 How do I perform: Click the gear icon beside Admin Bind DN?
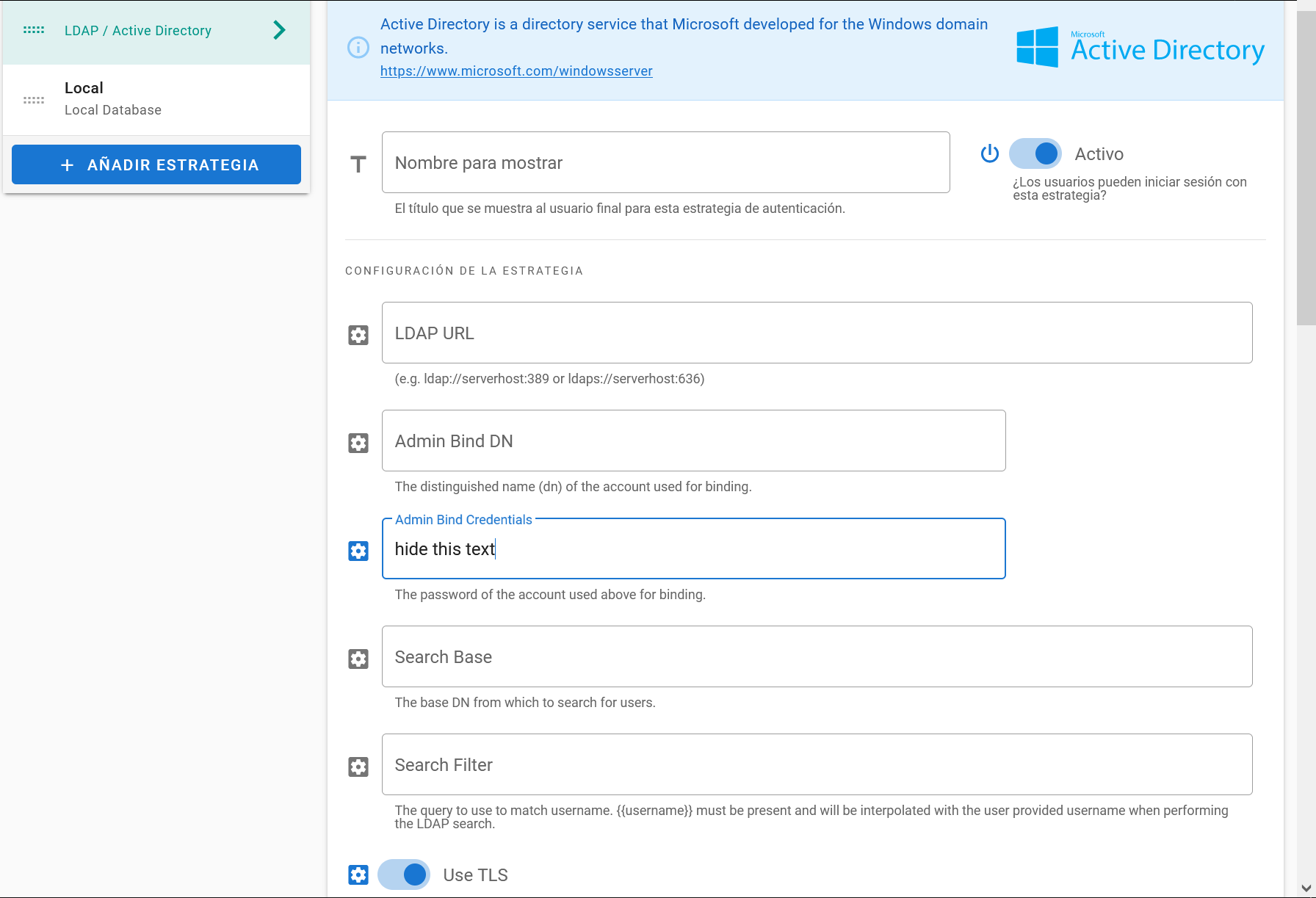pos(358,443)
